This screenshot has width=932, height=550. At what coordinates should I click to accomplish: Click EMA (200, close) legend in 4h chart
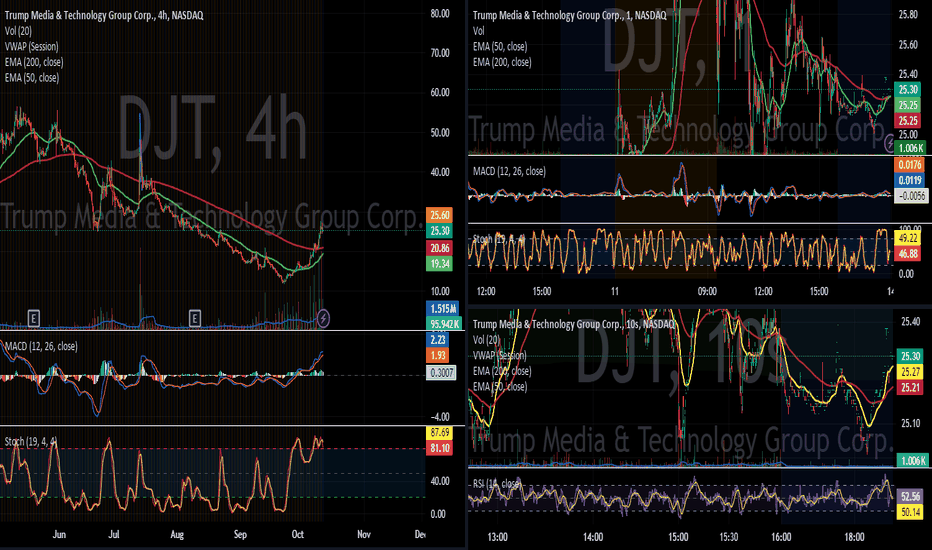click(34, 62)
